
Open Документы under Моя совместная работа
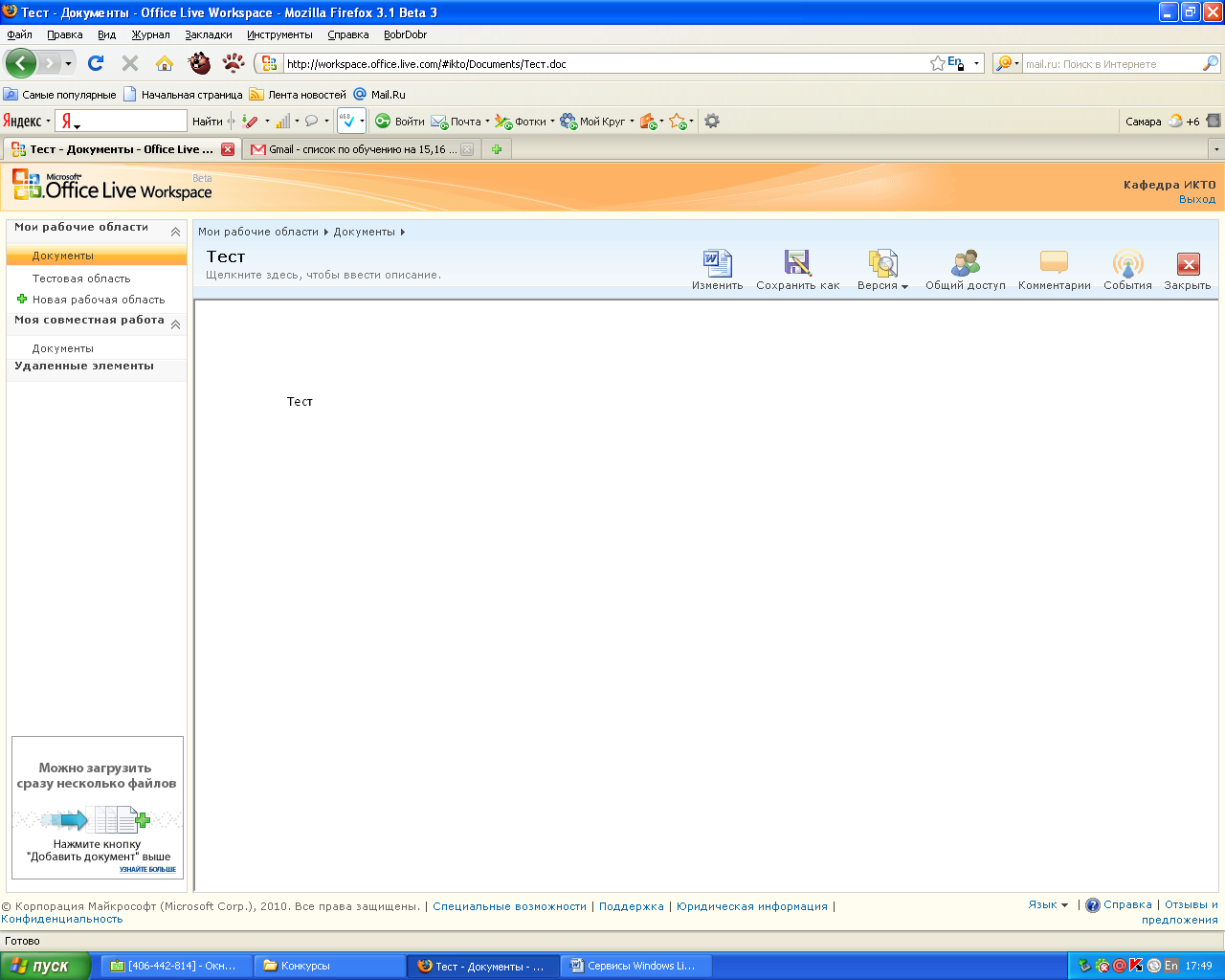tap(63, 348)
